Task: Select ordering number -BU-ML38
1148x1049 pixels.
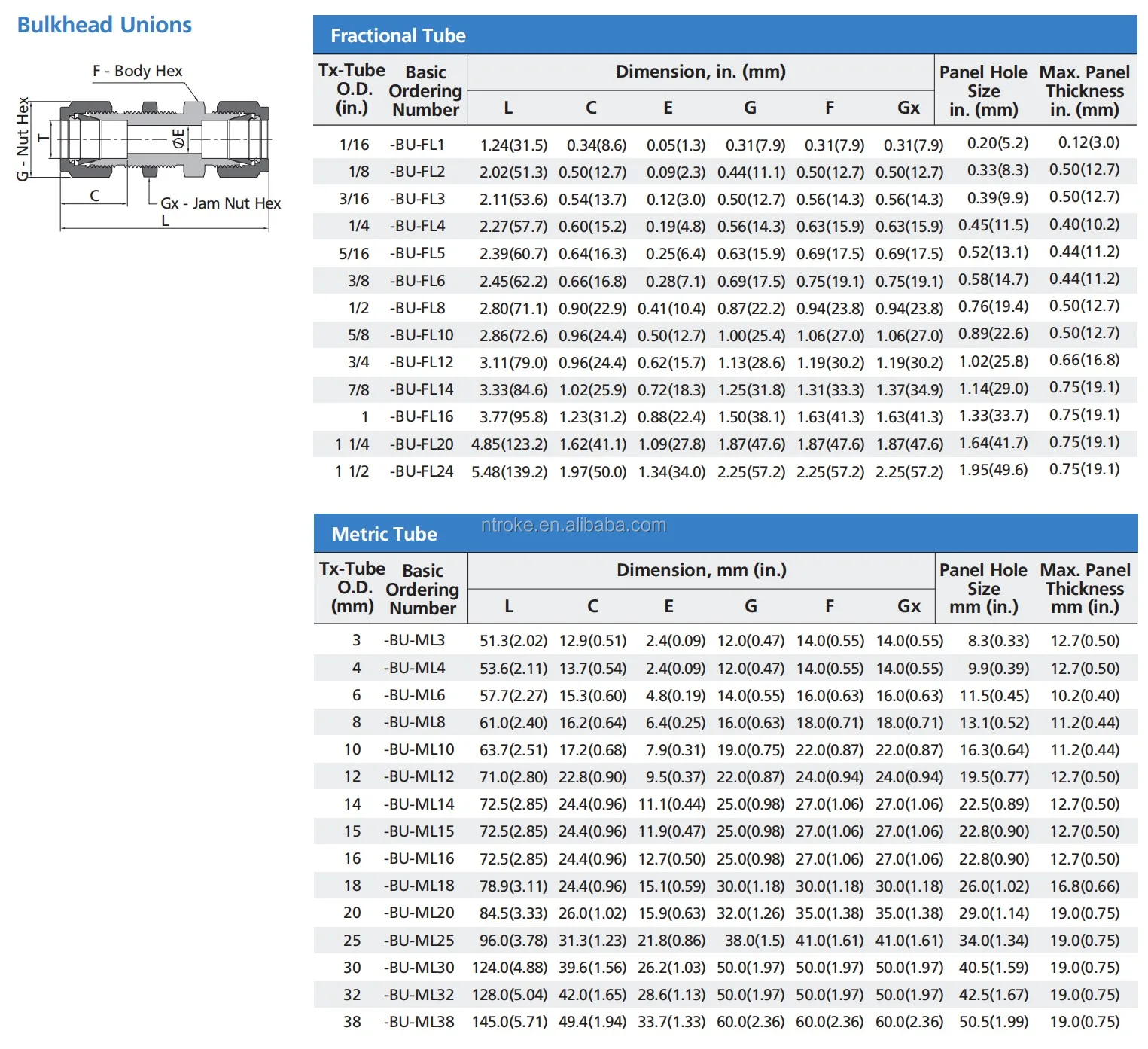Action: click(x=419, y=1022)
